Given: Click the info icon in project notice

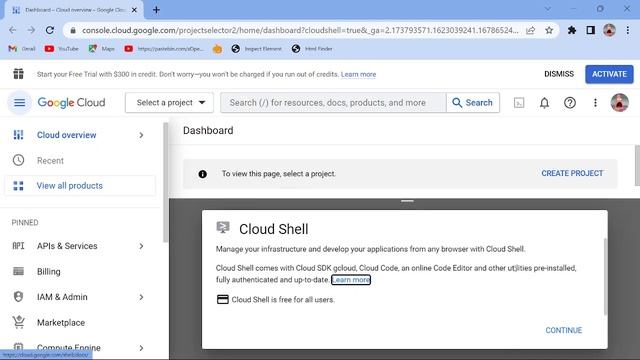Looking at the screenshot, I should (202, 174).
